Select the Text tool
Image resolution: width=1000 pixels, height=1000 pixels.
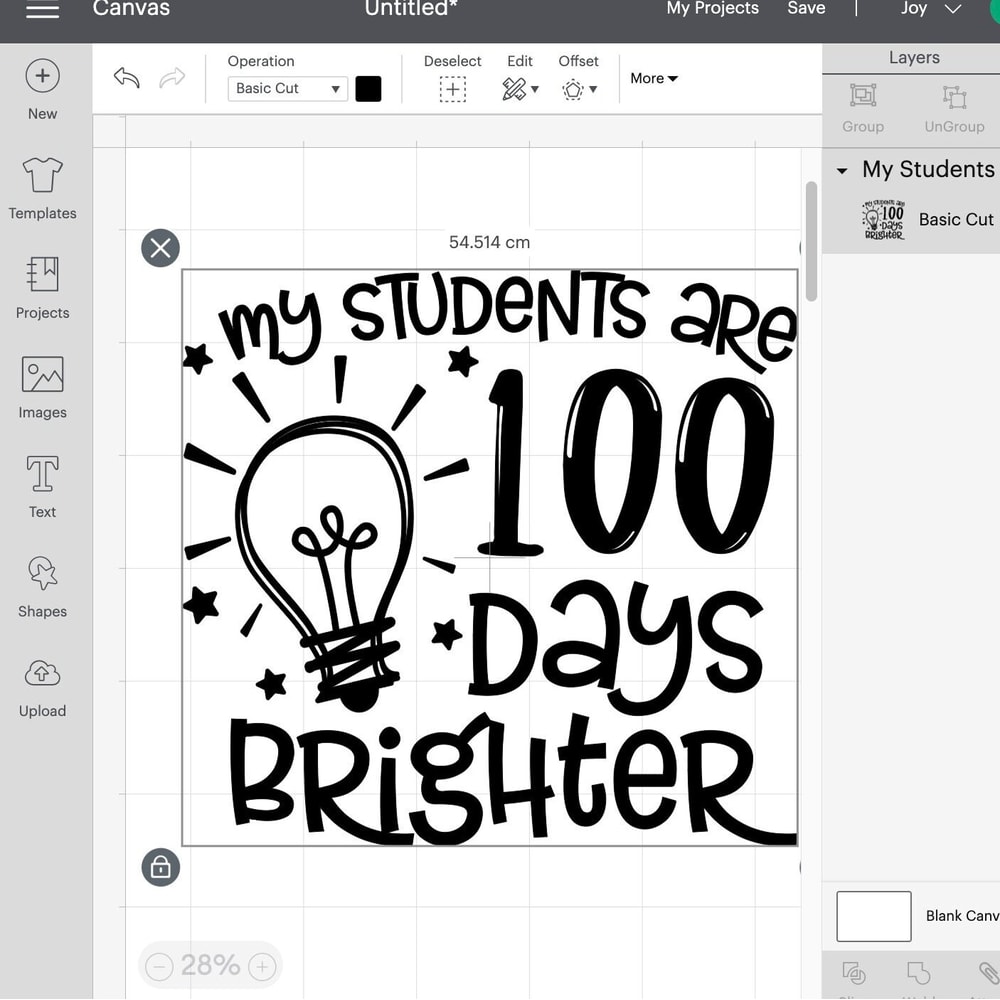42,486
